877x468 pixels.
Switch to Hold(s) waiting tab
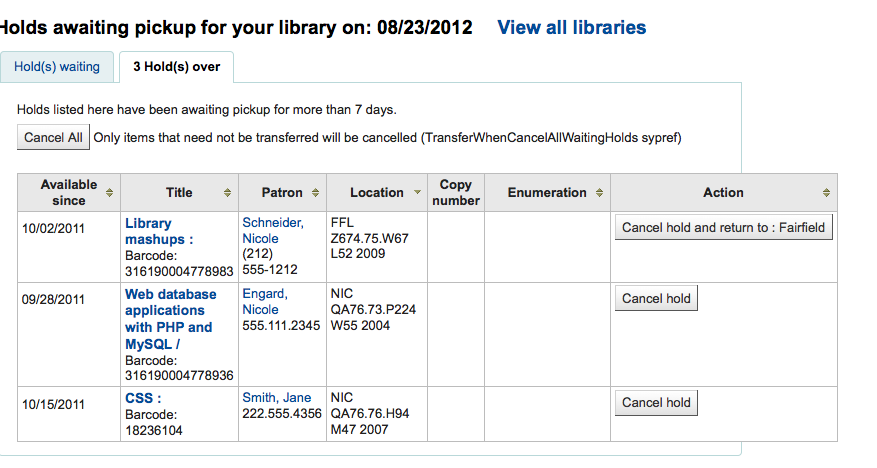click(57, 67)
